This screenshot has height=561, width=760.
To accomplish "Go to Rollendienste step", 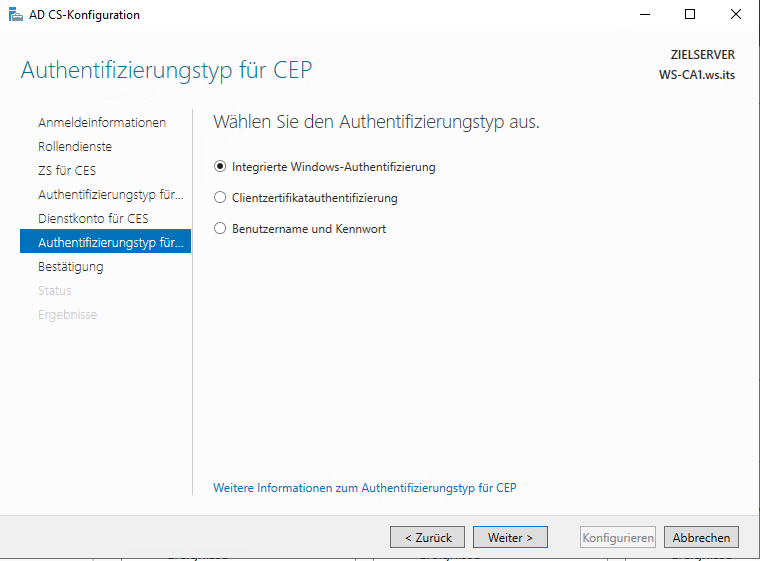I will [75, 146].
